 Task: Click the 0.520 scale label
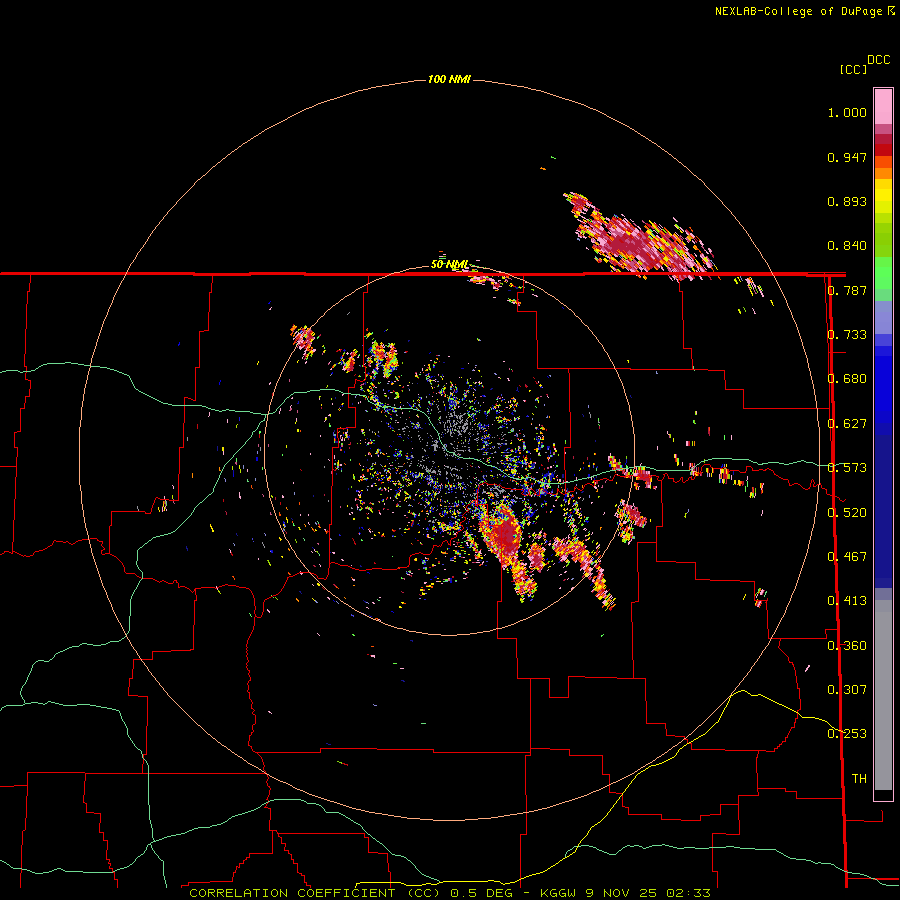click(x=847, y=513)
